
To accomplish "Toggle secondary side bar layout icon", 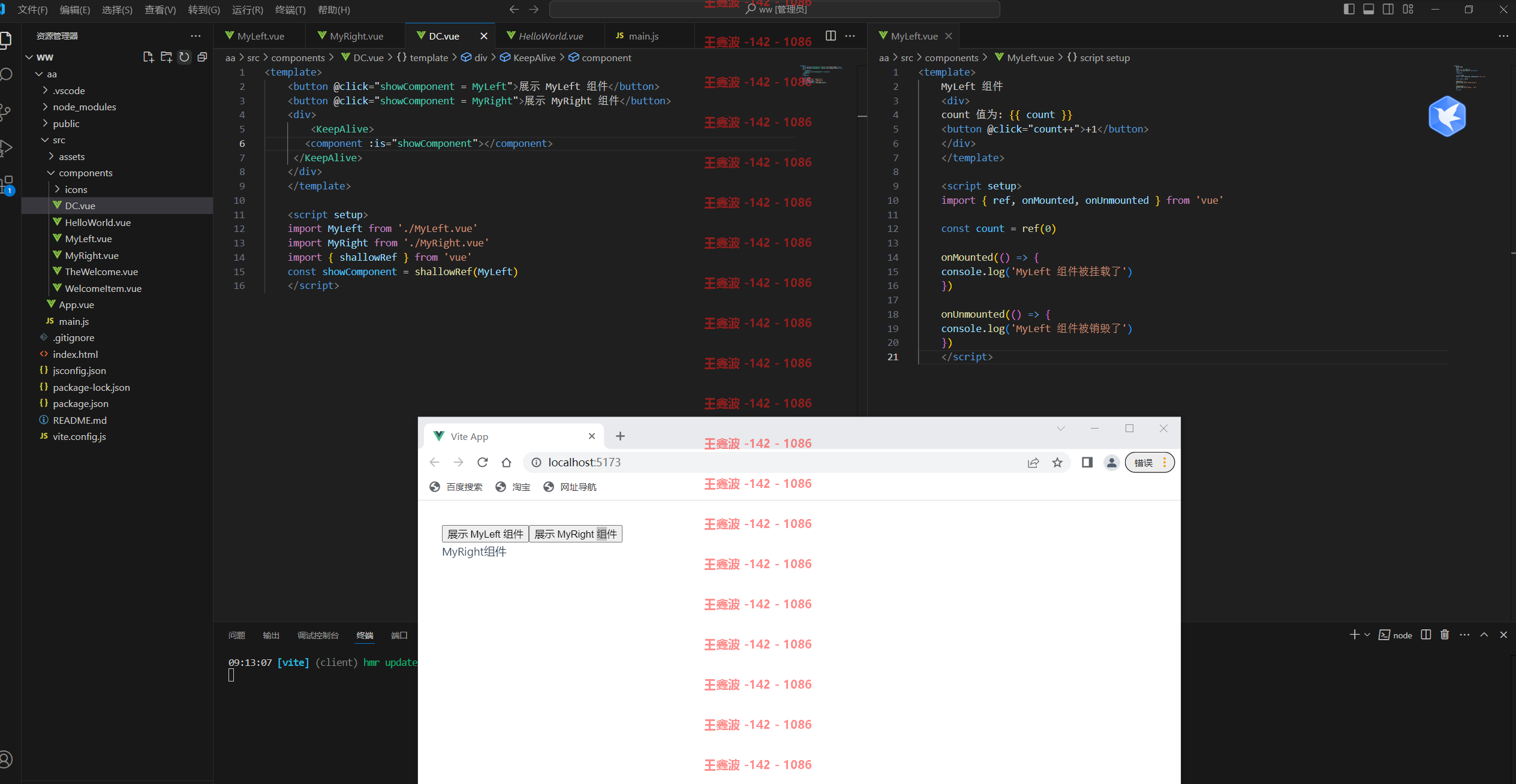I will (1388, 9).
